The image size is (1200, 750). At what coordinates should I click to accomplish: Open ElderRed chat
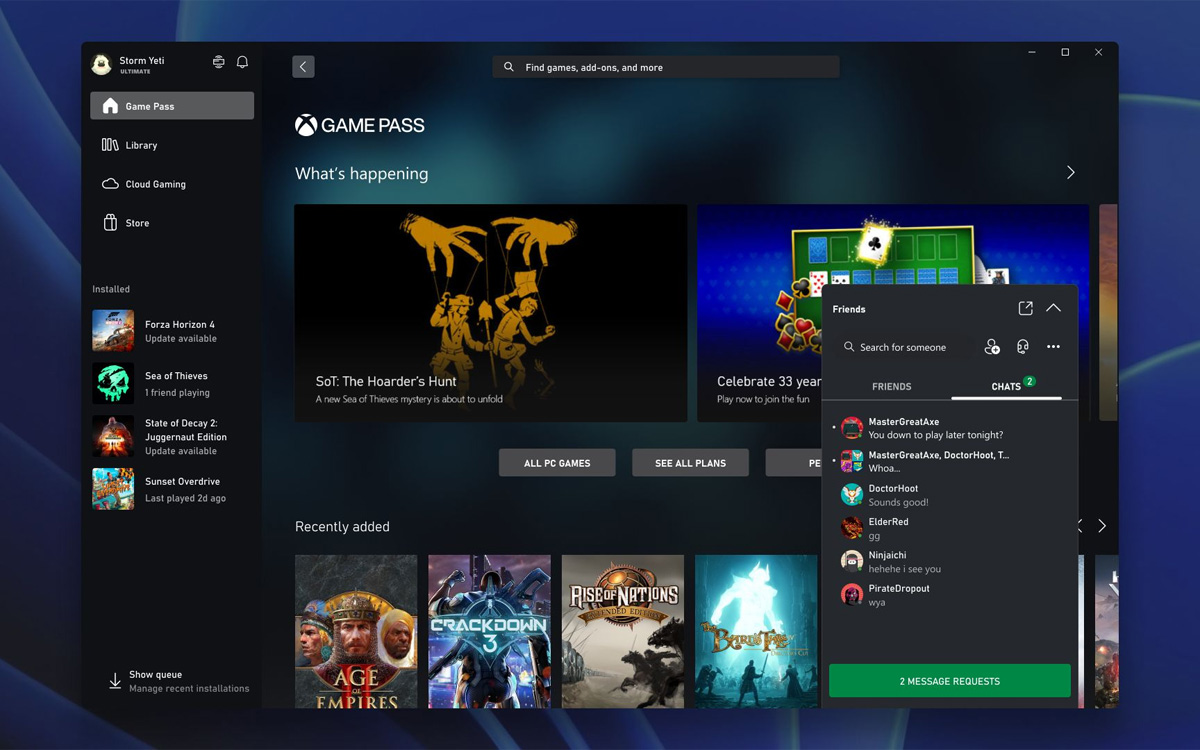click(x=950, y=528)
